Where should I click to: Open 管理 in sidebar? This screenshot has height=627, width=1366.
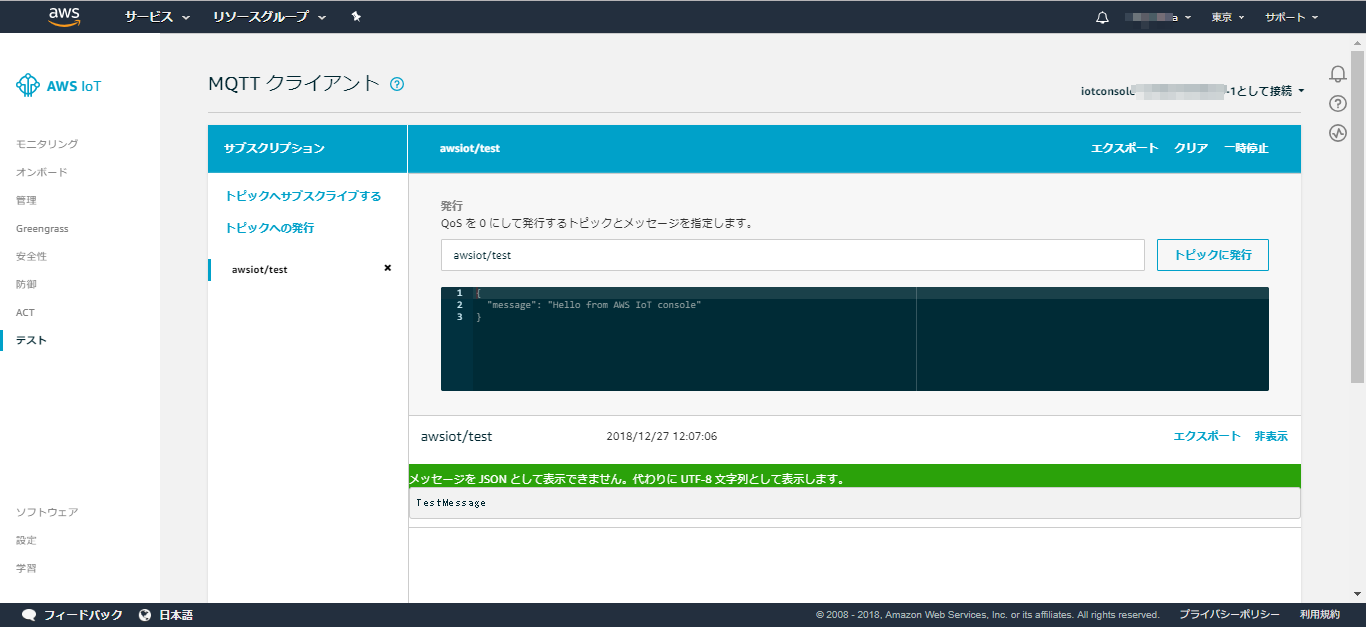tap(26, 200)
